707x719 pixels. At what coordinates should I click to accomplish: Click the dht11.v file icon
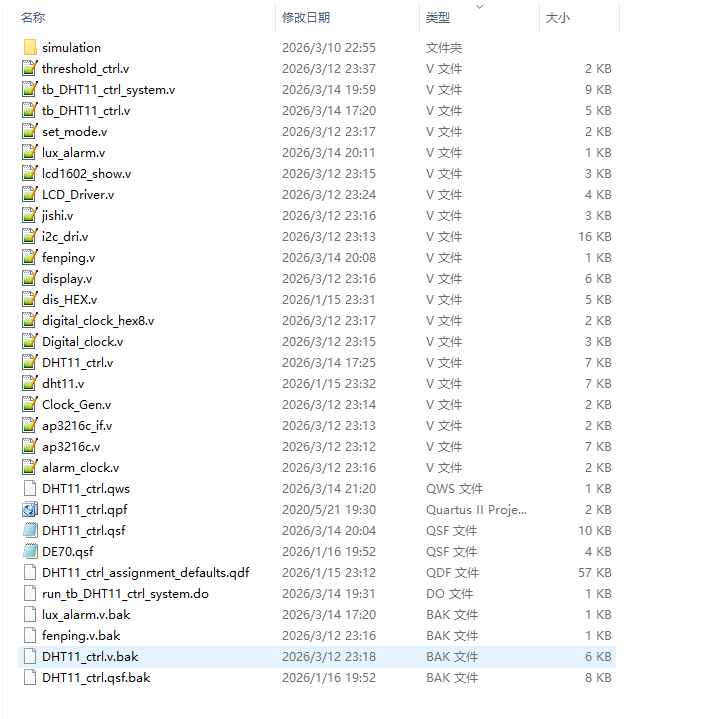pos(30,383)
